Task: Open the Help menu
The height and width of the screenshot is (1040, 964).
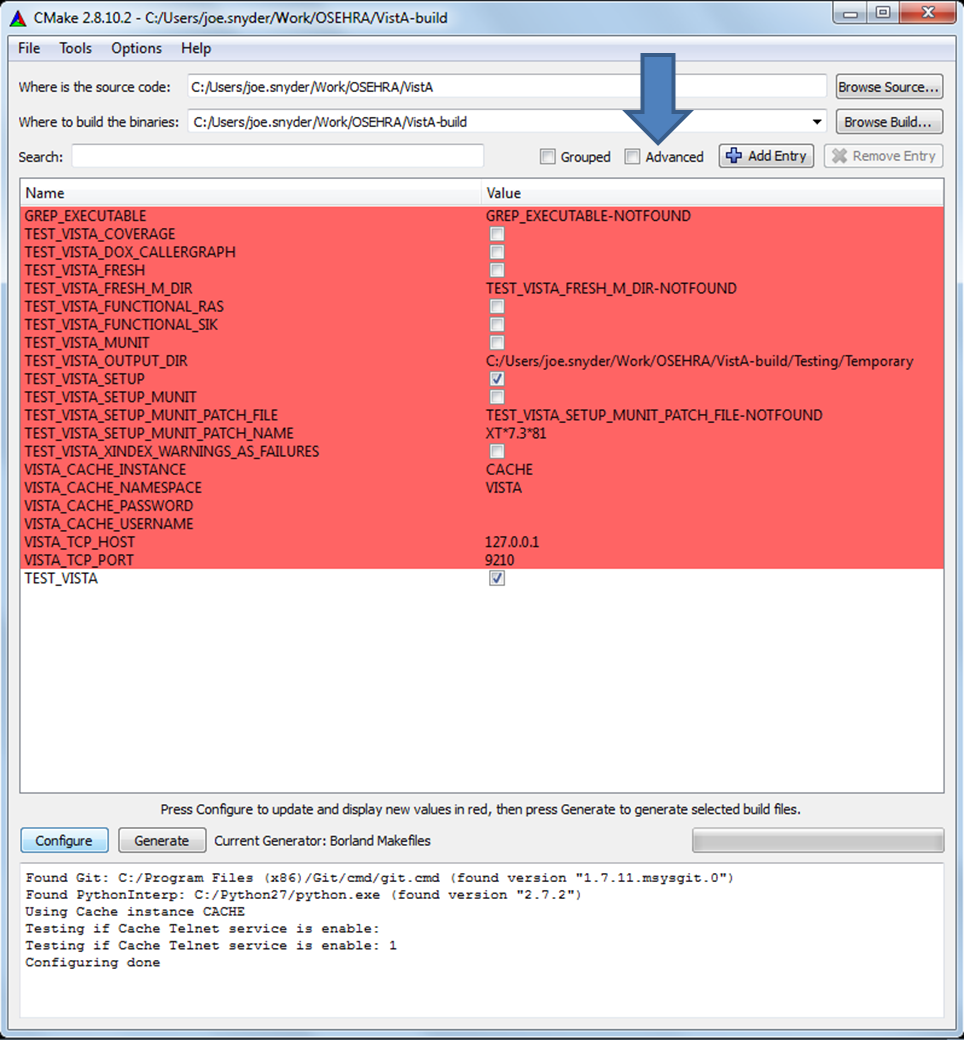Action: 196,48
